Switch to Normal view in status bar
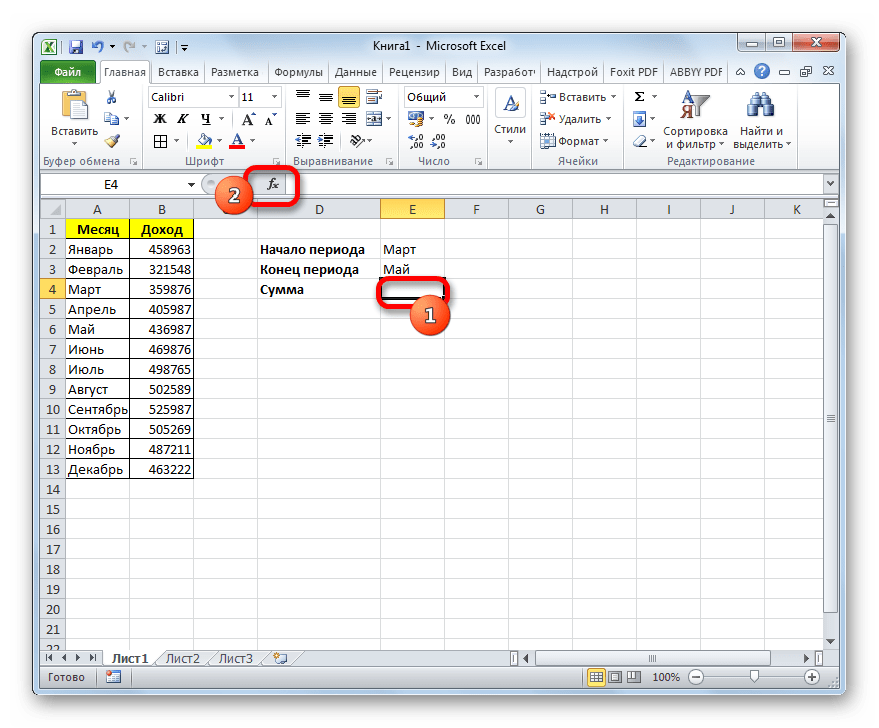The height and width of the screenshot is (728, 879). 596,677
